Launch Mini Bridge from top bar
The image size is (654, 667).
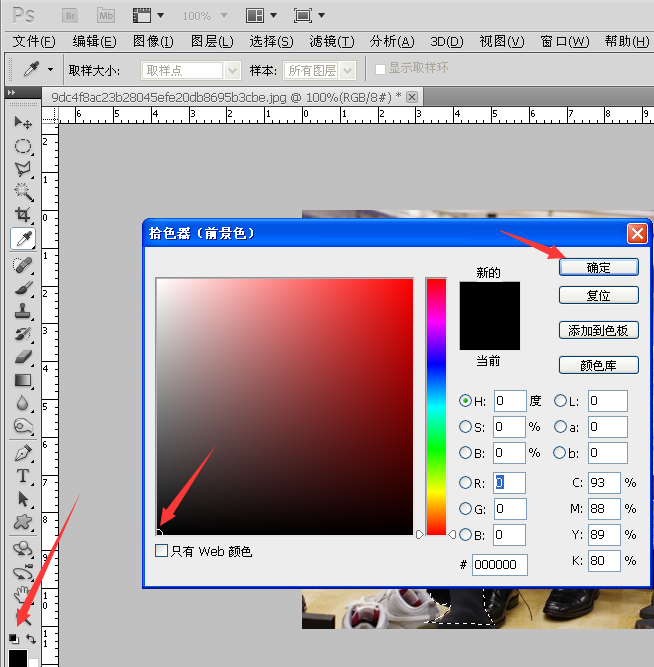[106, 16]
